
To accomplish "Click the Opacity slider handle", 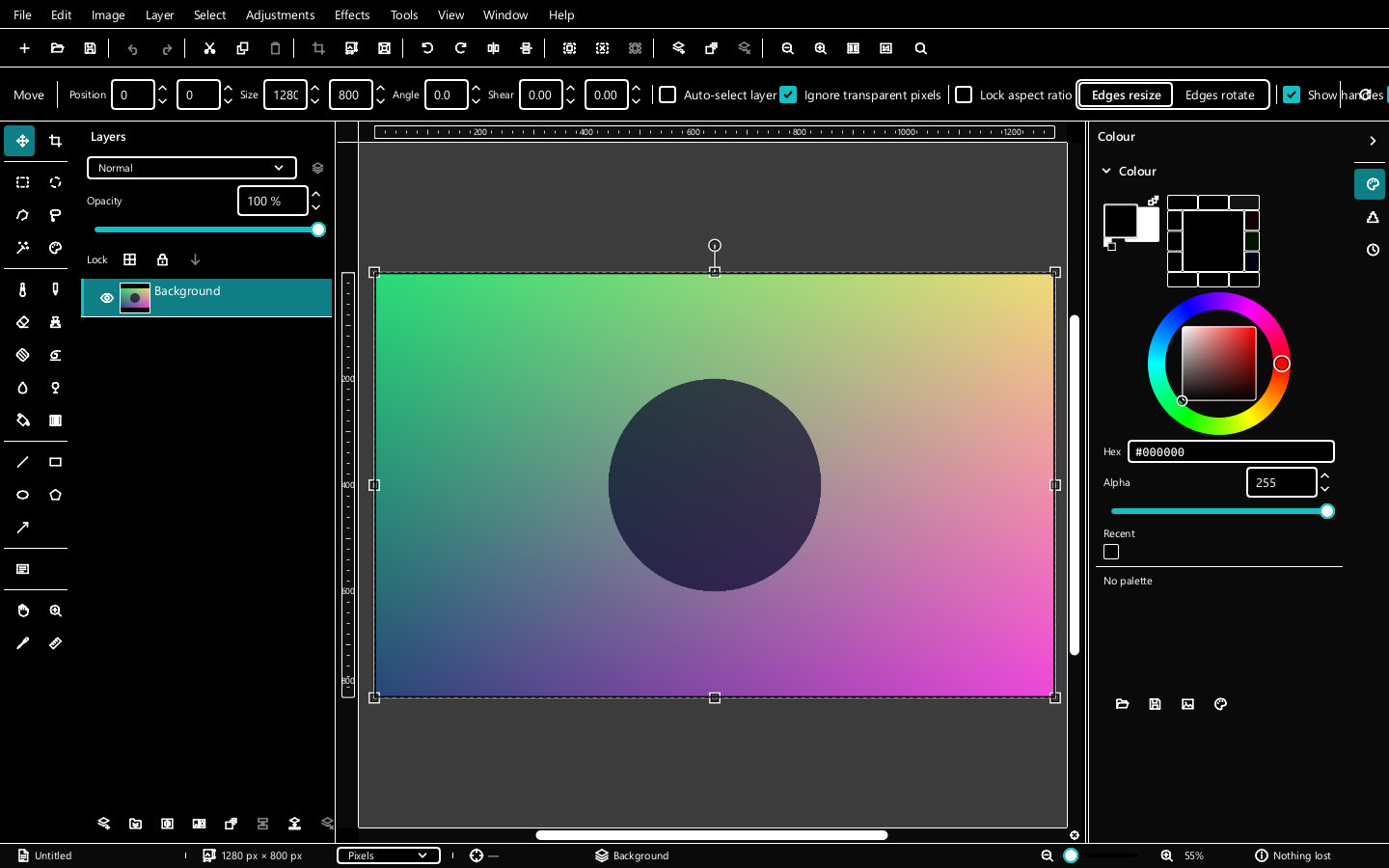I will pyautogui.click(x=318, y=230).
